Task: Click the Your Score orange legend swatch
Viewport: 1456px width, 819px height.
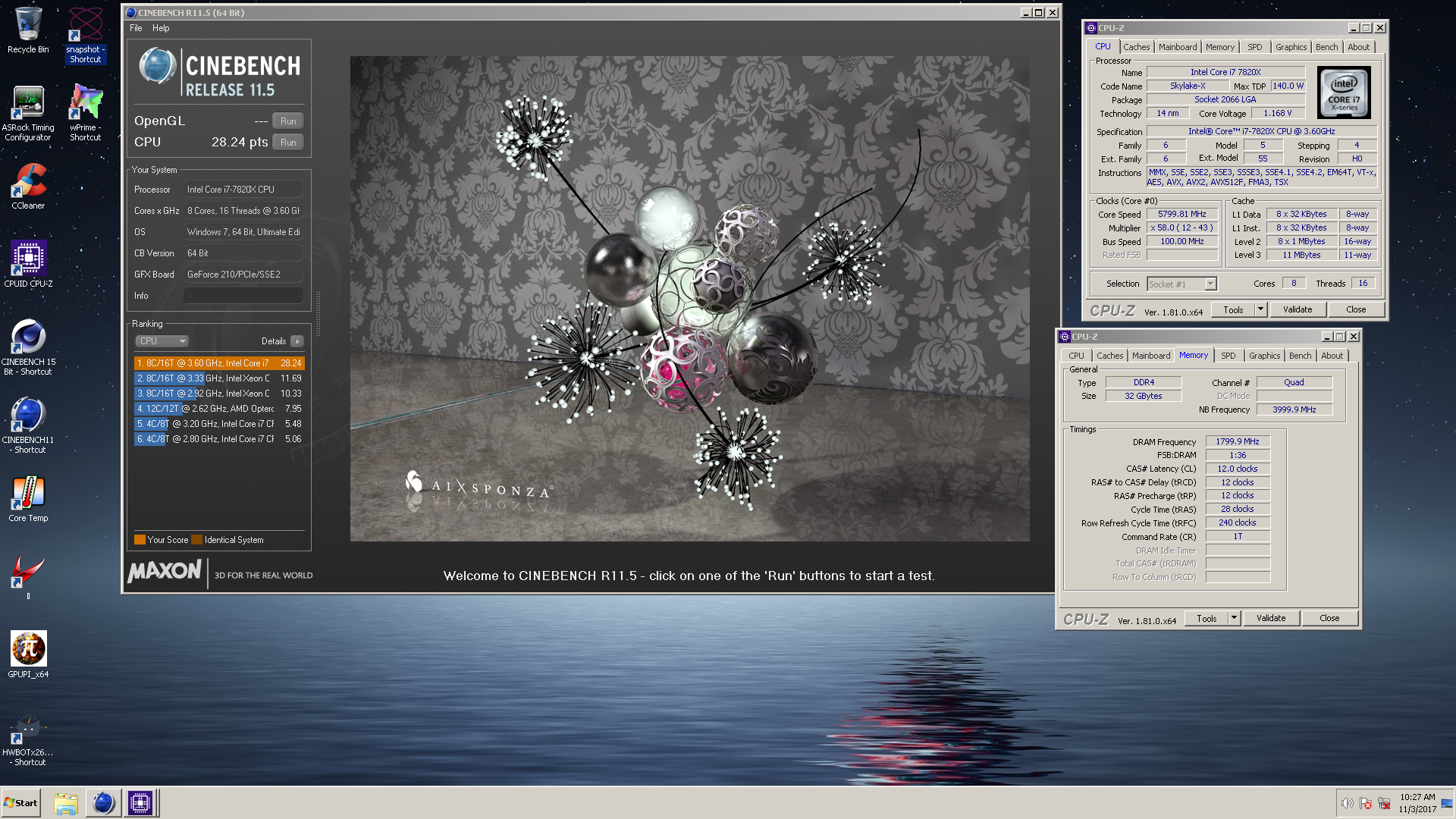Action: coord(140,540)
